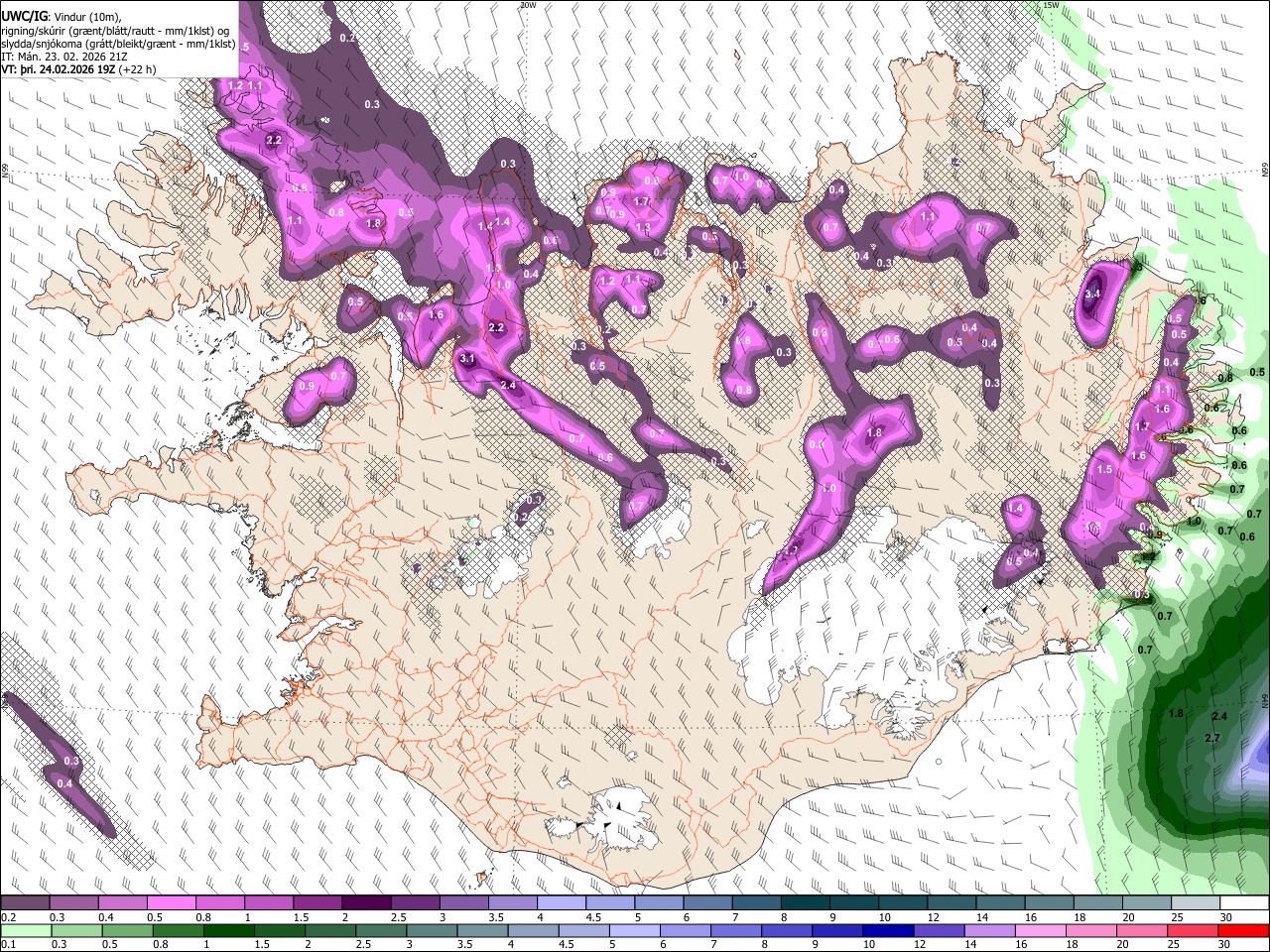Screen dimensions: 1270x952
Task: Pick the light gray snow-scale swatch at 25
Action: 1197,903
